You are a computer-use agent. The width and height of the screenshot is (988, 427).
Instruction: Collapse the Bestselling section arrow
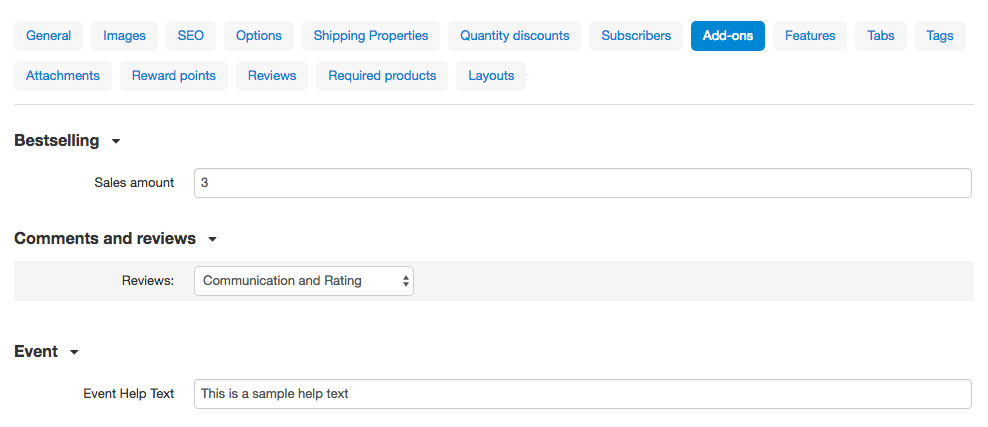point(116,142)
